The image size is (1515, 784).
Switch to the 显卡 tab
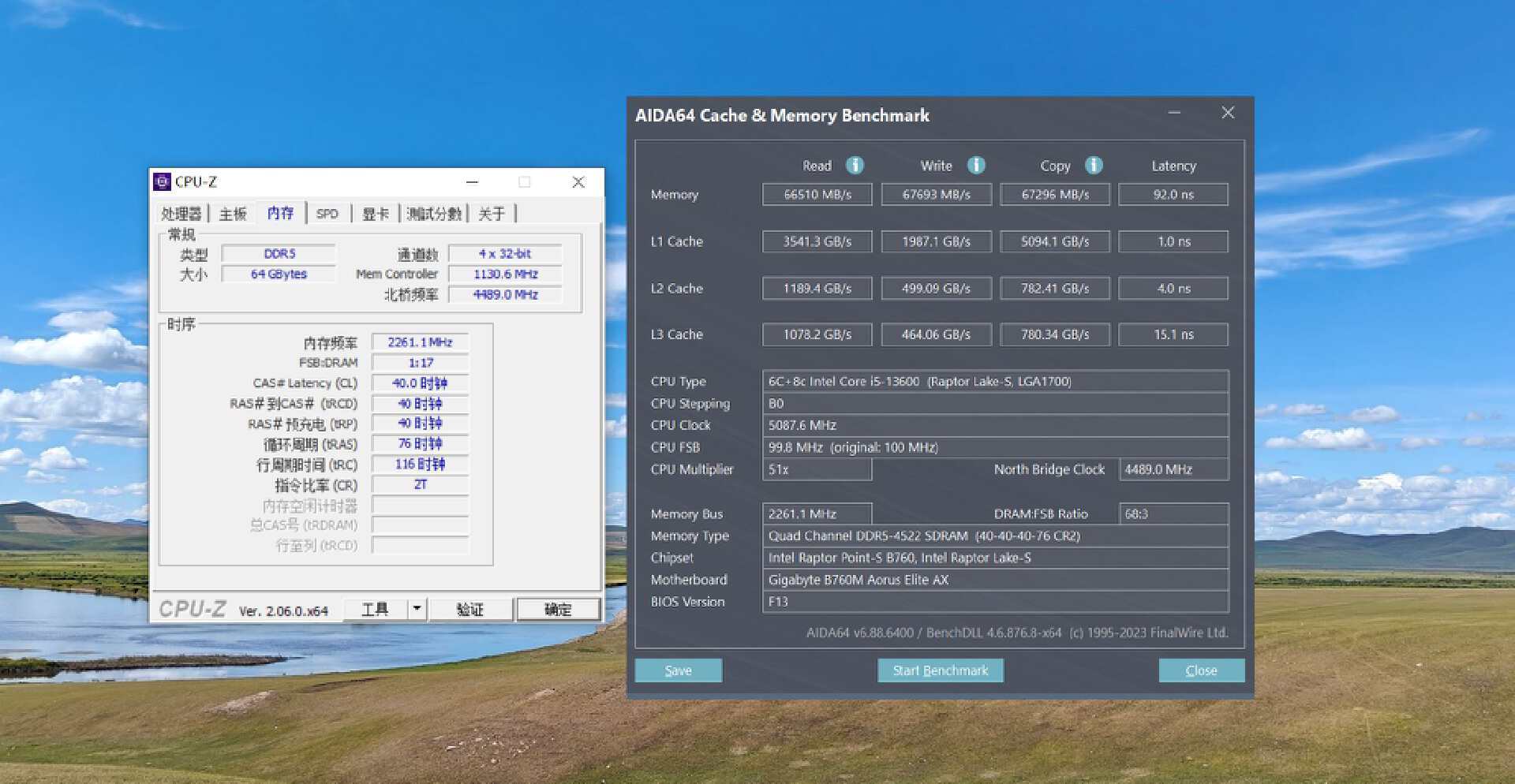click(x=376, y=214)
